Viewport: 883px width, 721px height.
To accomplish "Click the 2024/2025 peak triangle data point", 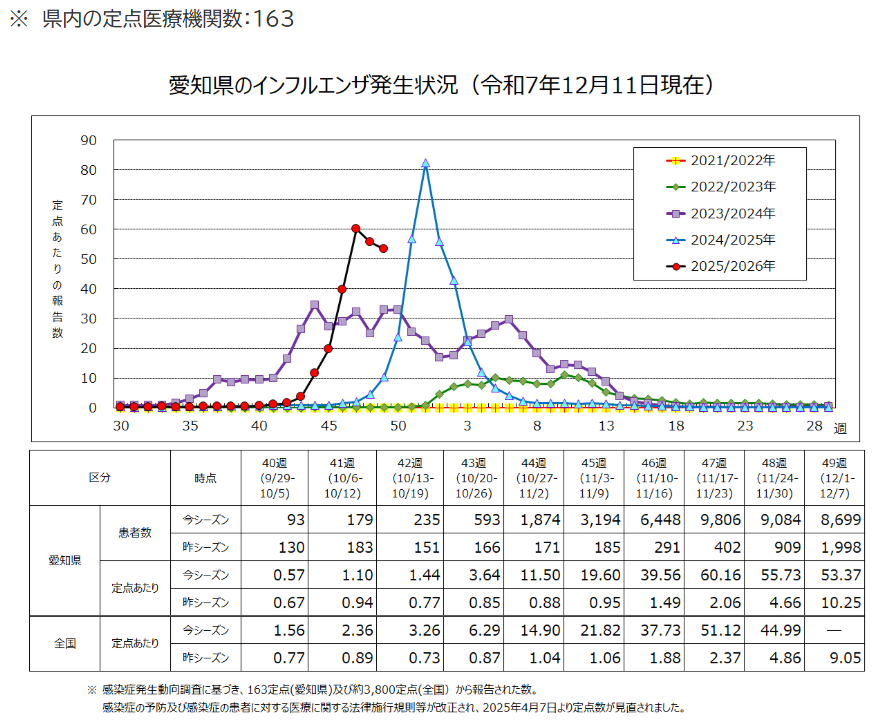I will 426,163.
